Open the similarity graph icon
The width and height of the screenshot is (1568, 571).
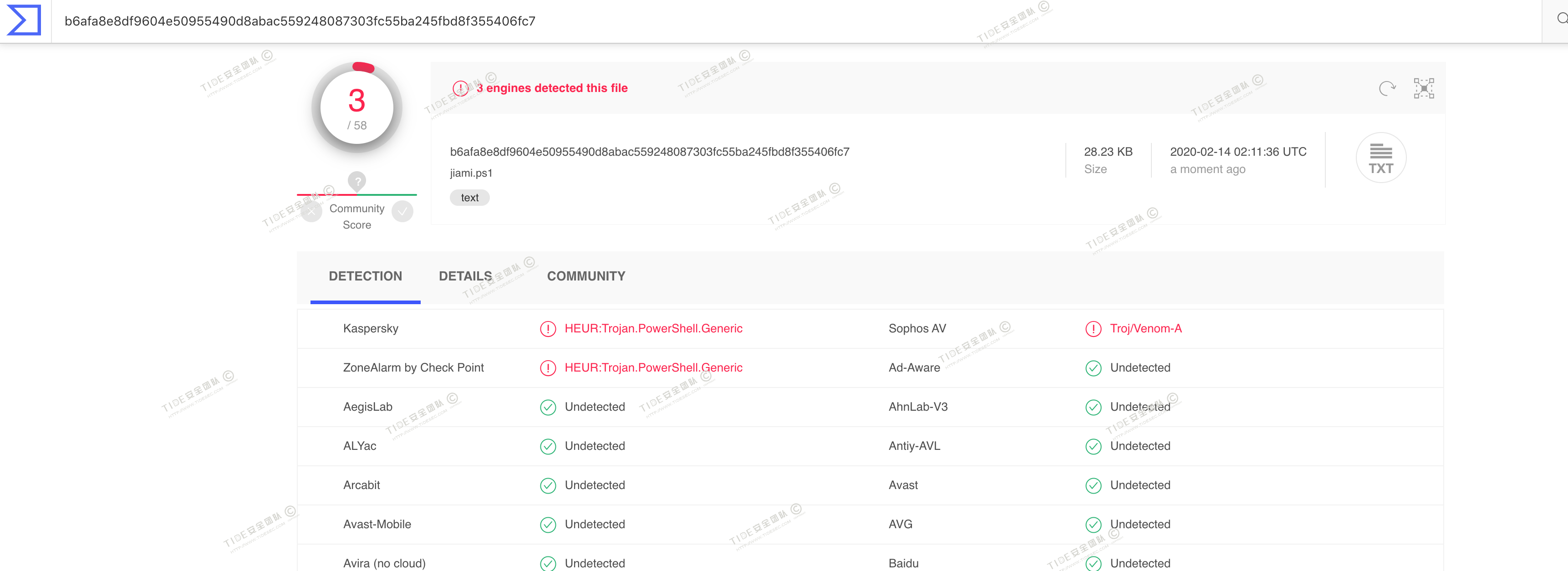1424,89
